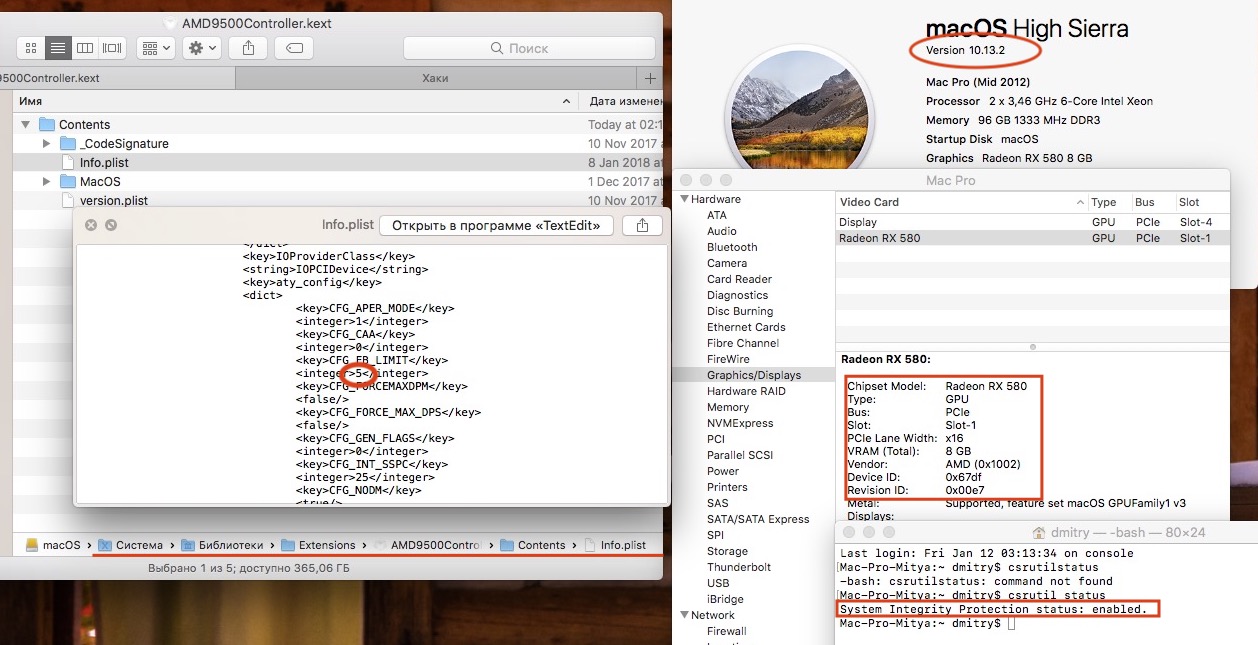This screenshot has height=645, width=1258.
Task: Sort by the Дата изменения column header
Action: click(622, 102)
